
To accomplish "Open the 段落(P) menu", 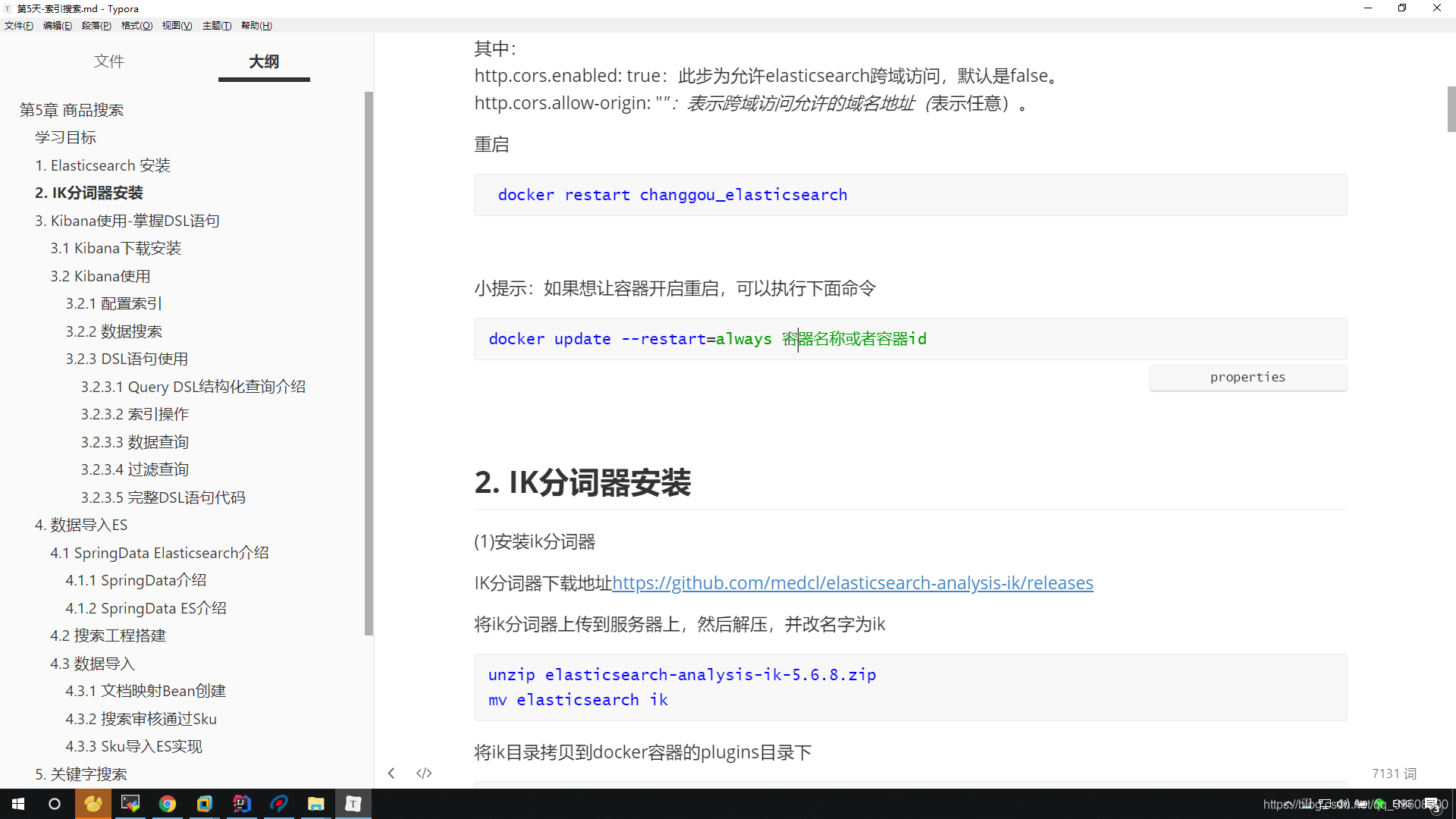I will pos(96,26).
